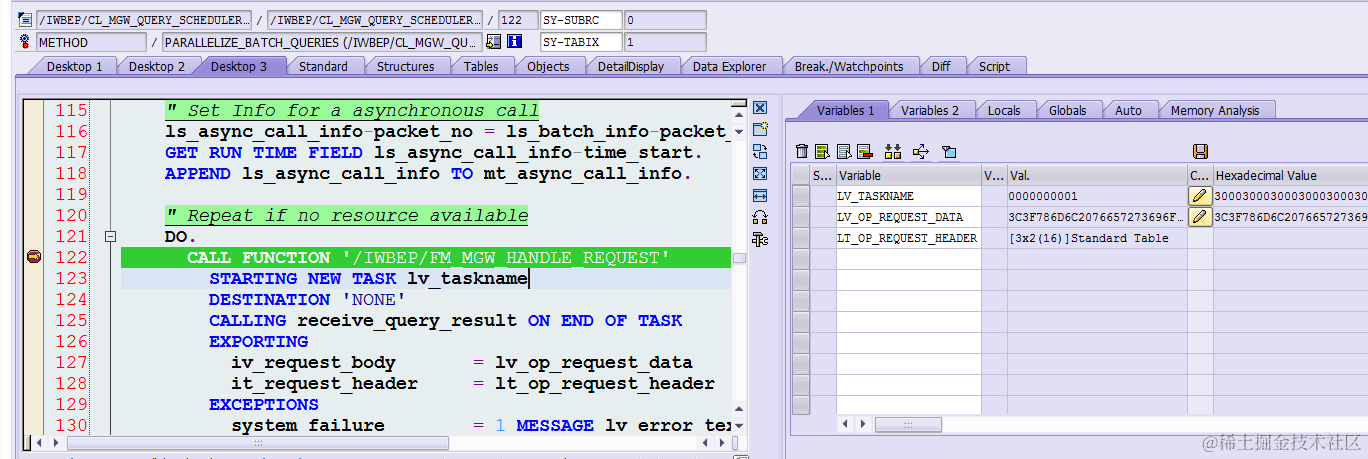Image resolution: width=1368 pixels, height=459 pixels.
Task: Open the Structures tab
Action: tap(405, 66)
